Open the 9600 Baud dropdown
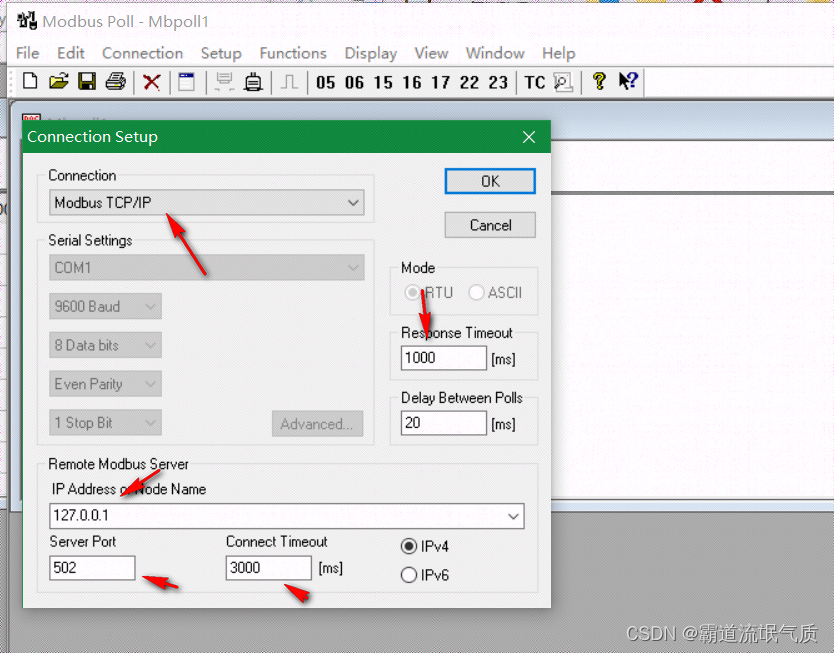This screenshot has width=834, height=653. coord(105,306)
